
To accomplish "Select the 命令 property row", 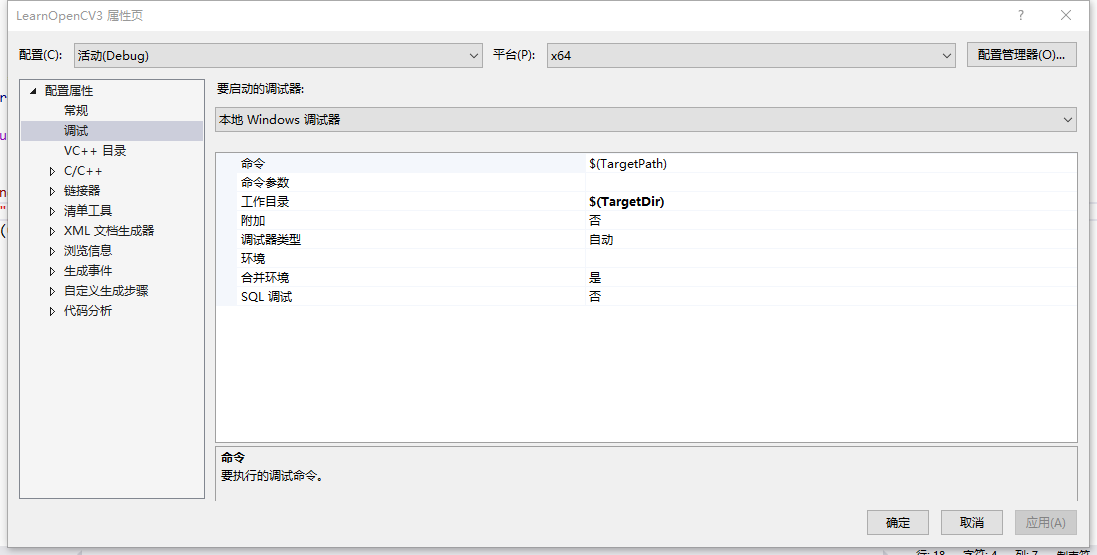I will pos(646,163).
